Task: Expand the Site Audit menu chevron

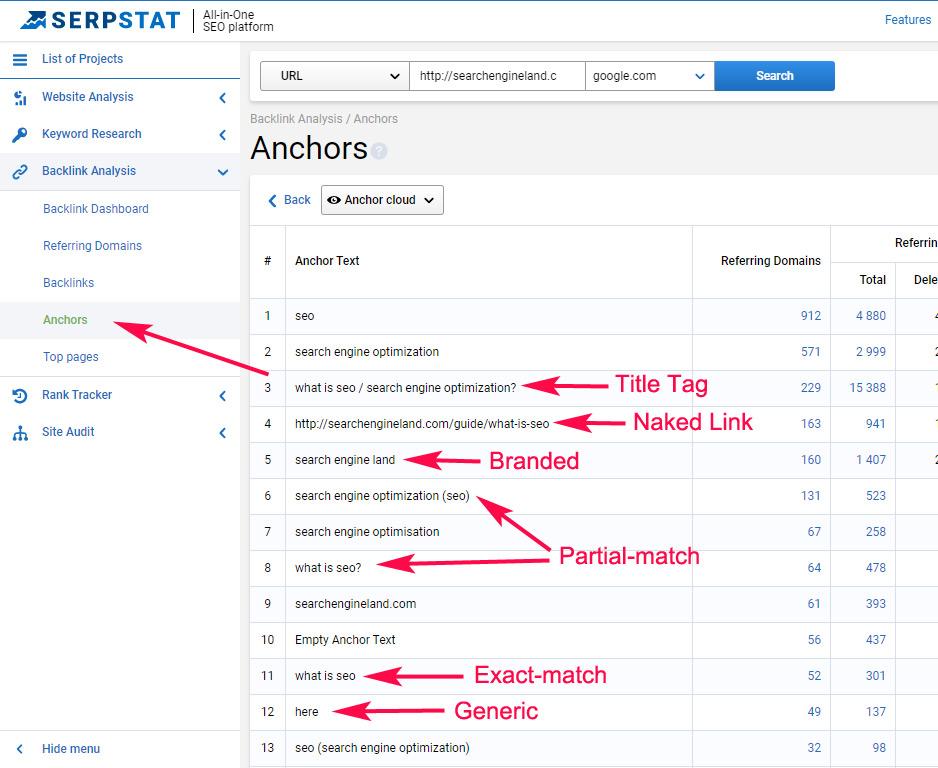Action: click(x=223, y=432)
